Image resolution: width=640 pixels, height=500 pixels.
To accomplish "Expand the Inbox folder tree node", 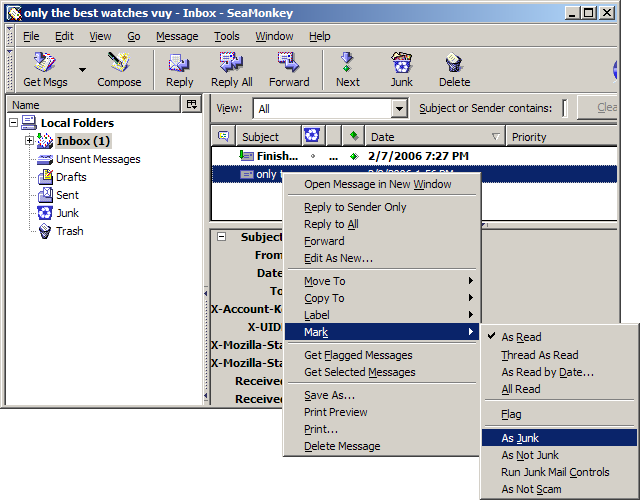I will (30, 141).
